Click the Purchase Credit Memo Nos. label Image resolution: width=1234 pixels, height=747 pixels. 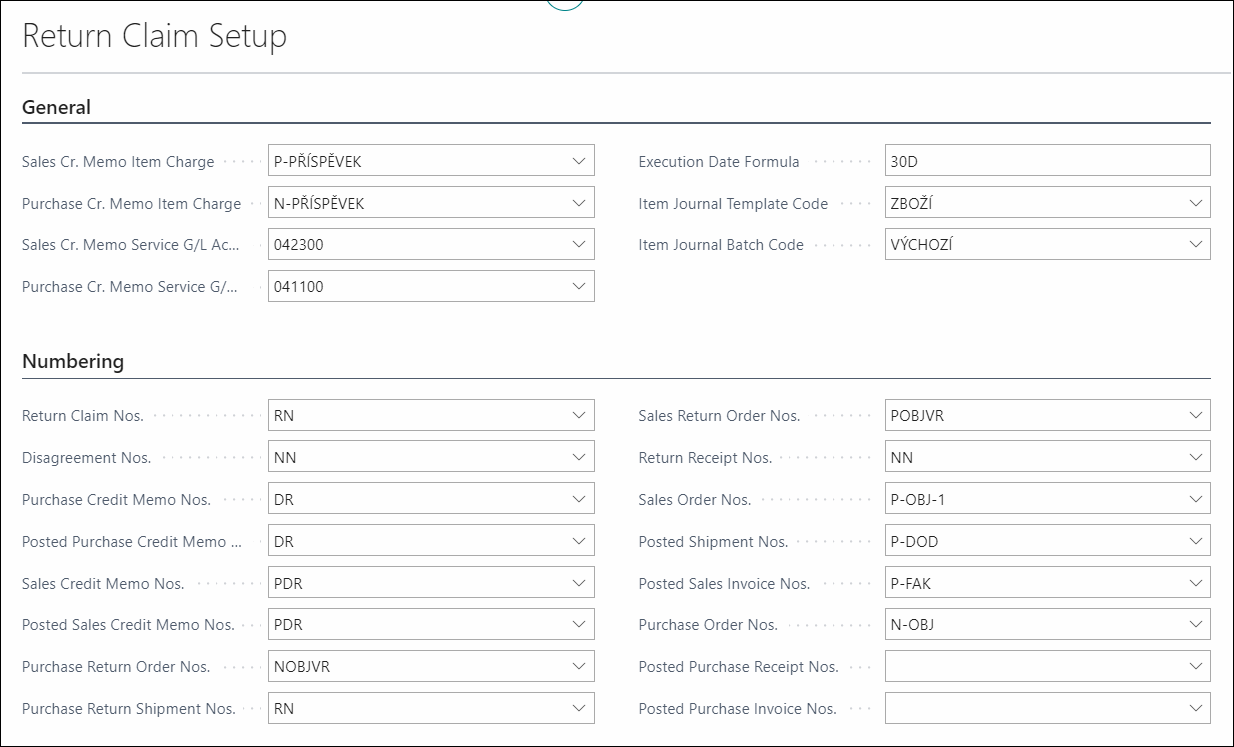(116, 499)
